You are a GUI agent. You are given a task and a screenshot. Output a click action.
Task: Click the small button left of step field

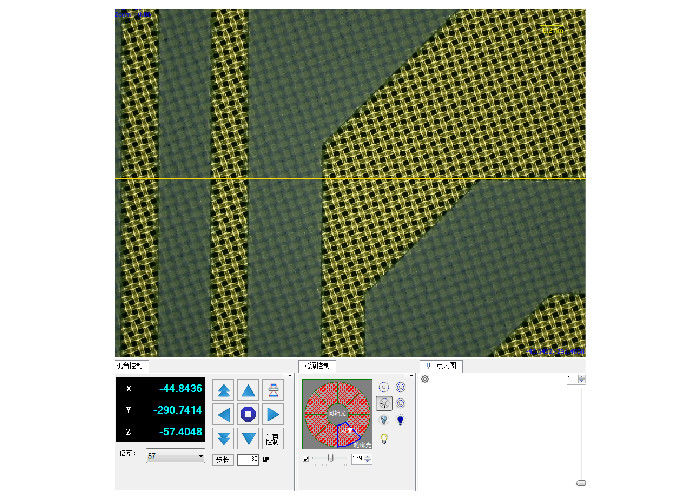[223, 459]
